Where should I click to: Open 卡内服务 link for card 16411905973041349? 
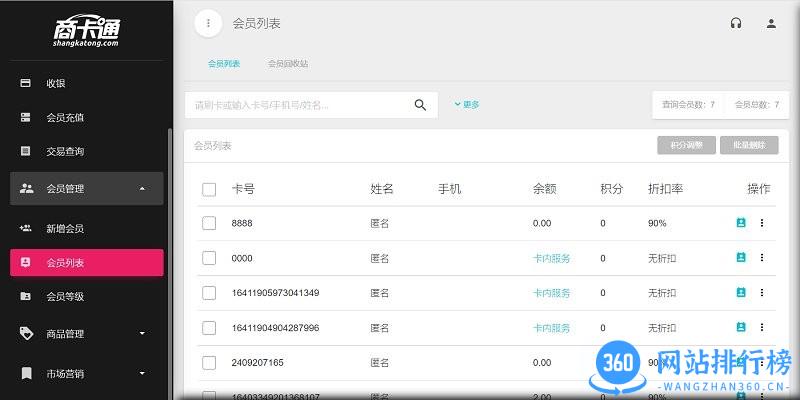552,293
